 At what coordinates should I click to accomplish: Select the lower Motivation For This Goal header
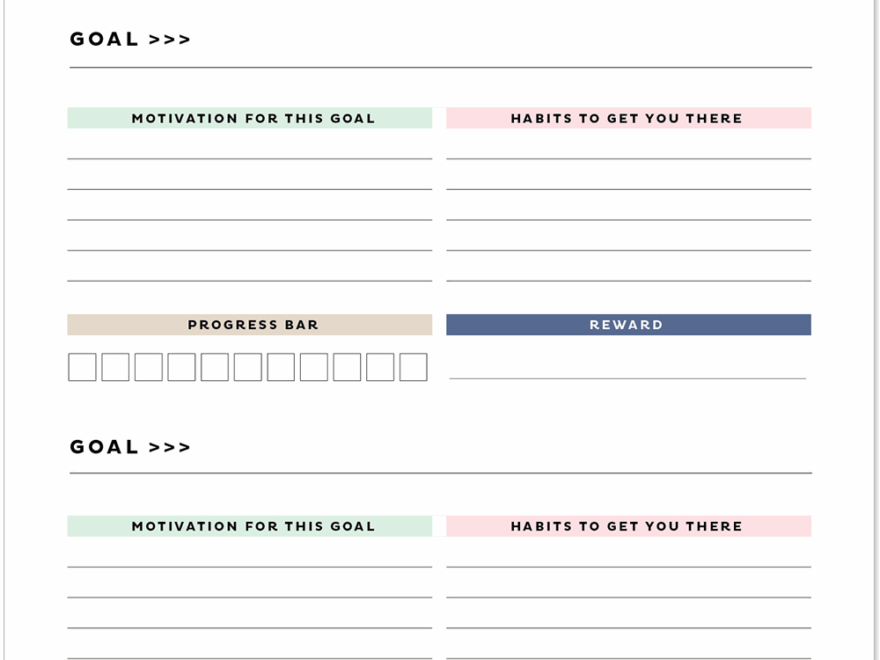point(250,526)
